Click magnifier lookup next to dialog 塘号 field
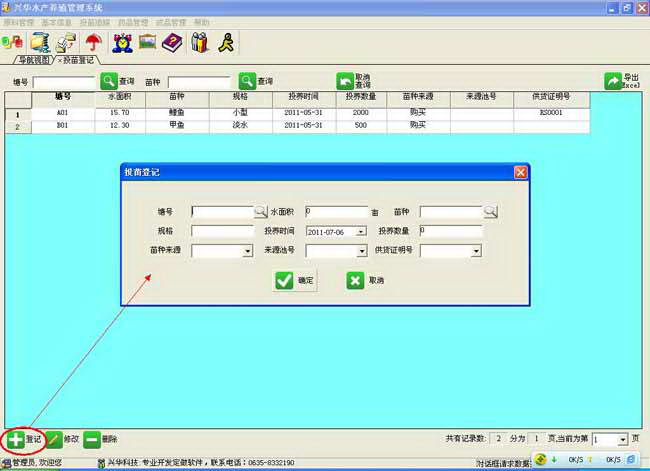 tap(261, 212)
